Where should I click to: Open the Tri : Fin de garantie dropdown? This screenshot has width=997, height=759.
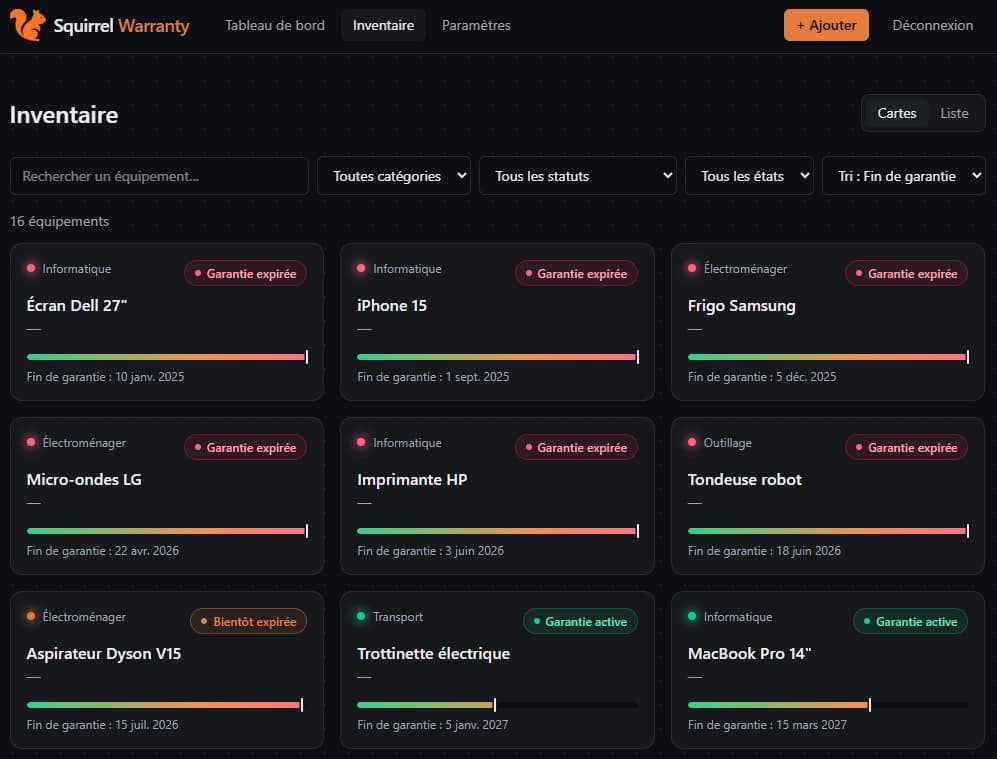click(904, 176)
